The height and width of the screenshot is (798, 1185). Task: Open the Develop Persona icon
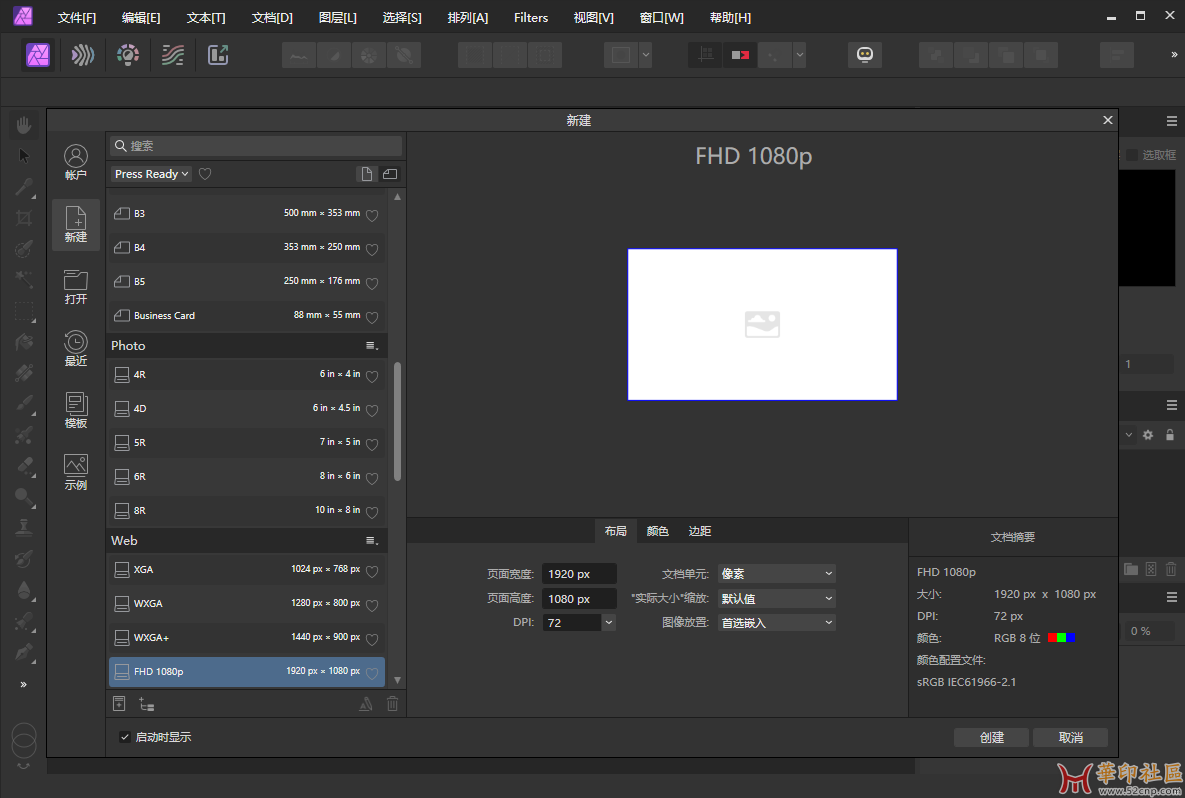[x=128, y=54]
